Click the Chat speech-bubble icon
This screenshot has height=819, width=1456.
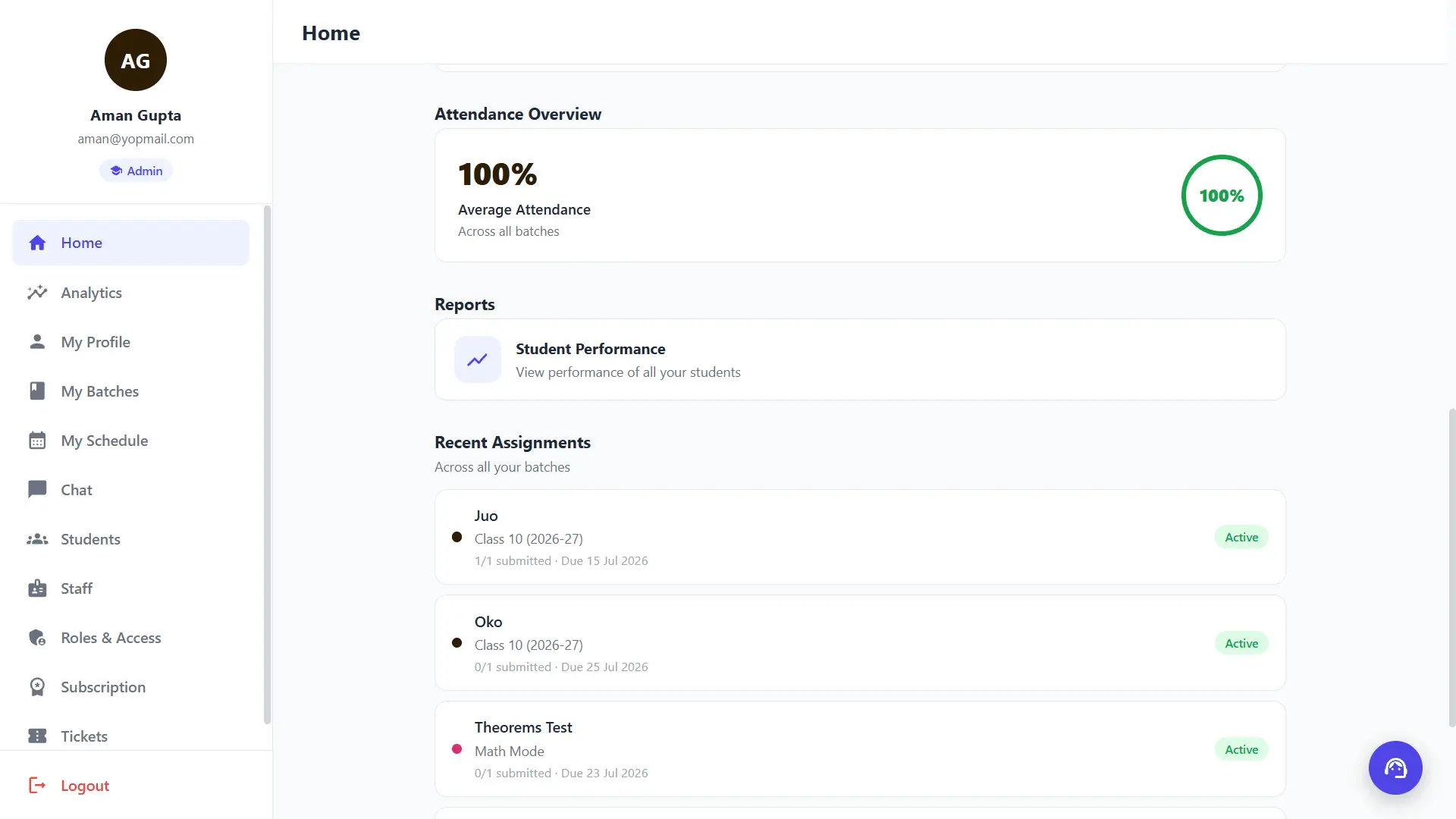pos(37,490)
